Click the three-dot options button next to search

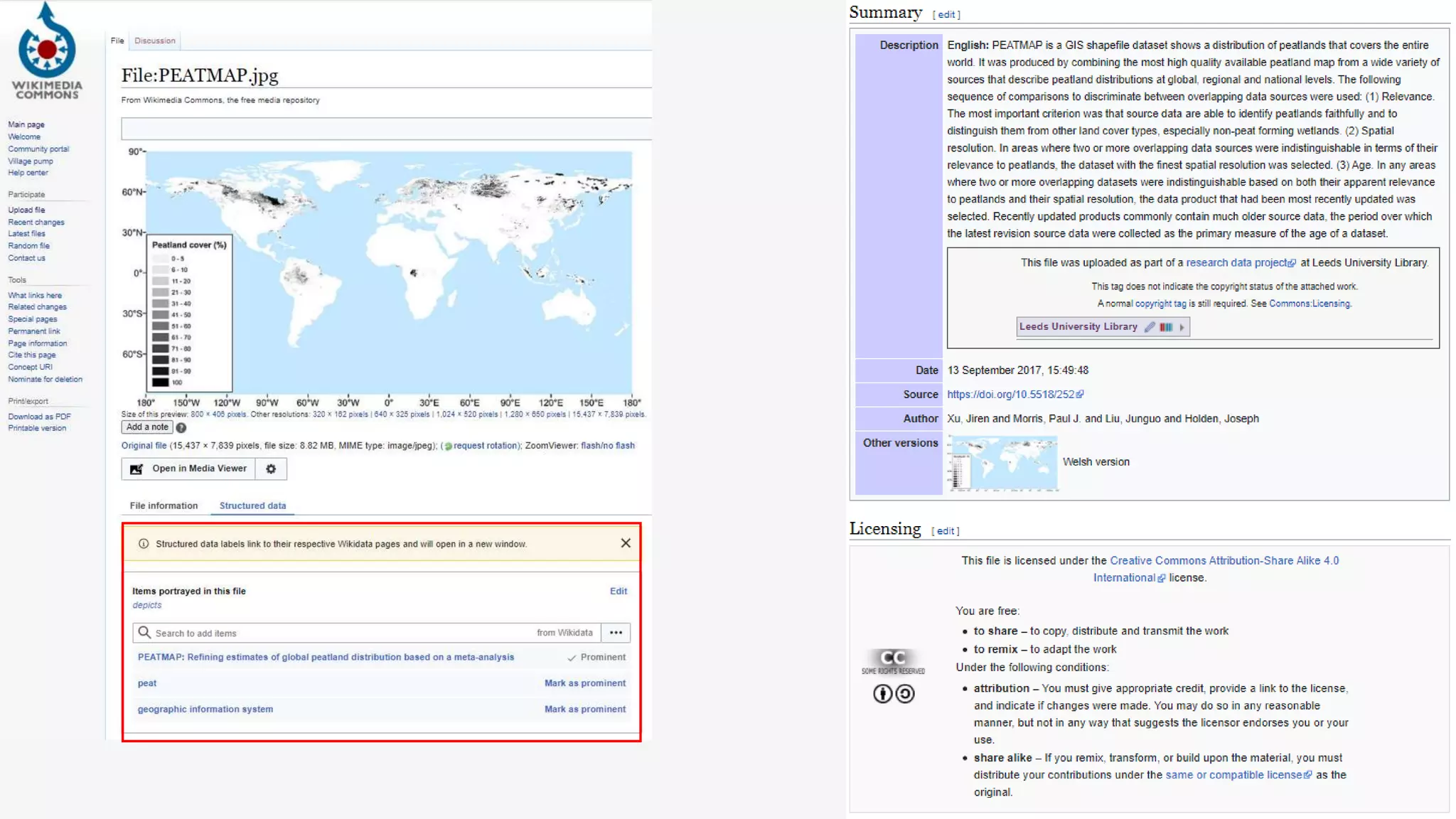[x=616, y=633]
